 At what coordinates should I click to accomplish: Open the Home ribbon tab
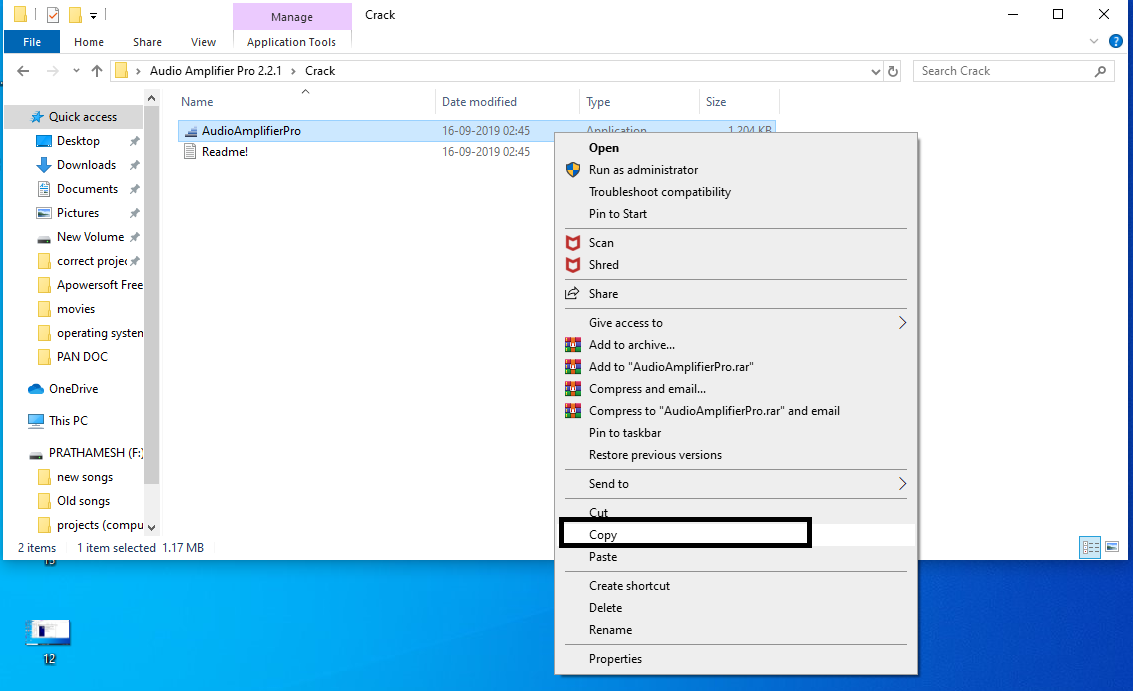89,42
